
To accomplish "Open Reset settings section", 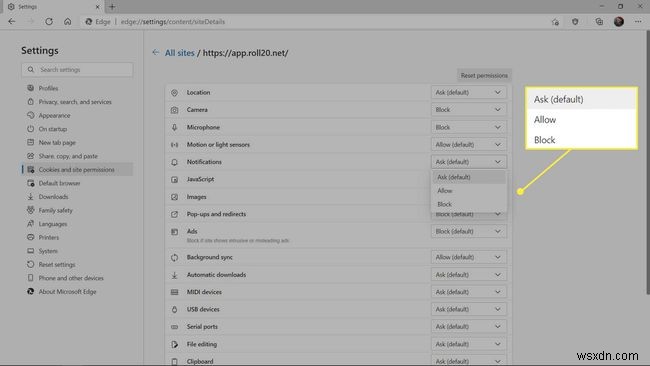I will pyautogui.click(x=77, y=264).
